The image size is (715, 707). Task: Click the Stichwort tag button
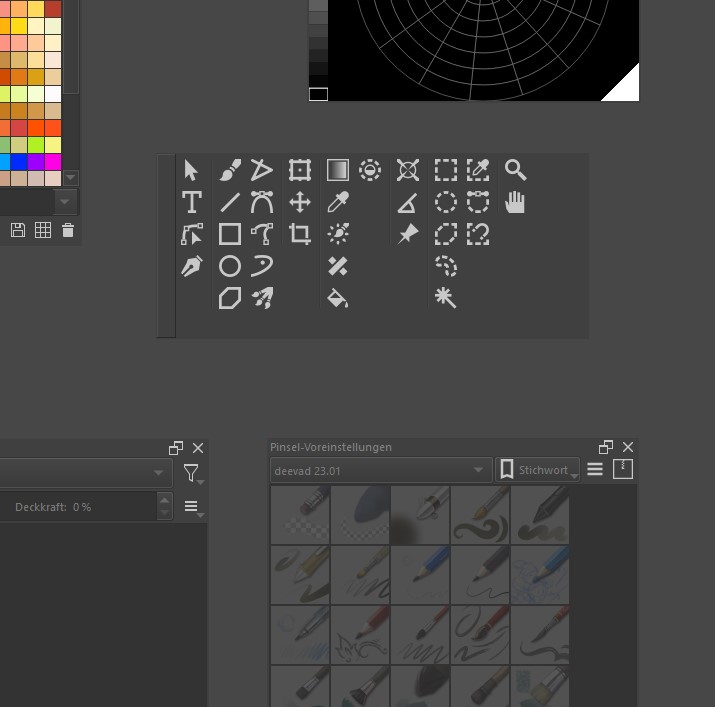point(538,470)
